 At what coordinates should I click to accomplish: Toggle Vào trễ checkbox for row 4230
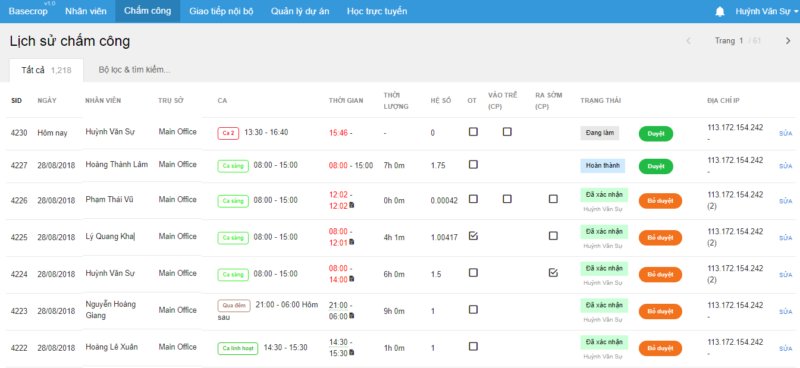tap(507, 132)
